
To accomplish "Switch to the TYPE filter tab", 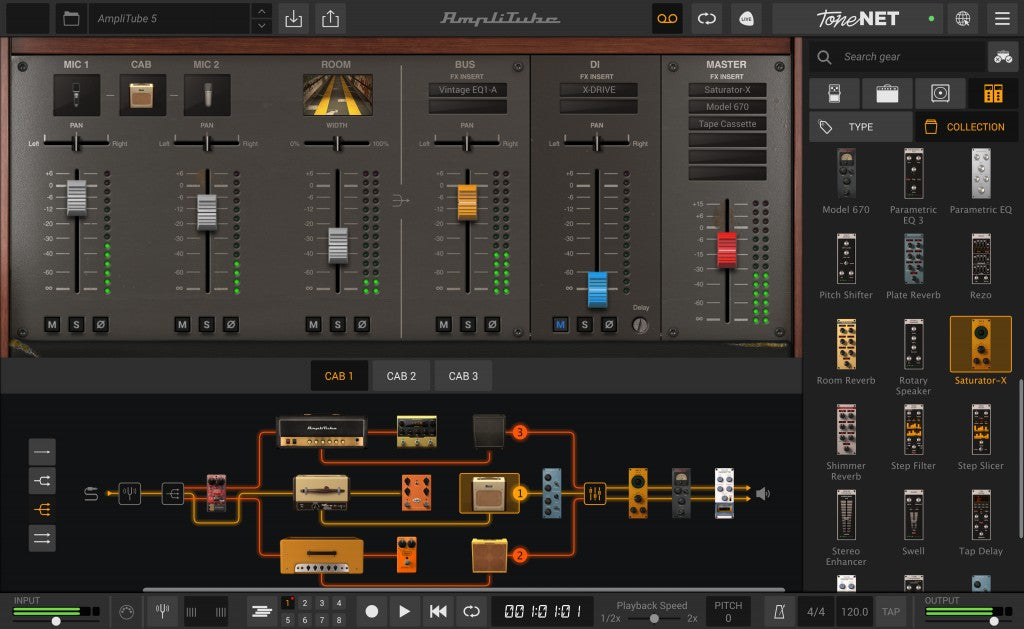I will click(x=858, y=126).
